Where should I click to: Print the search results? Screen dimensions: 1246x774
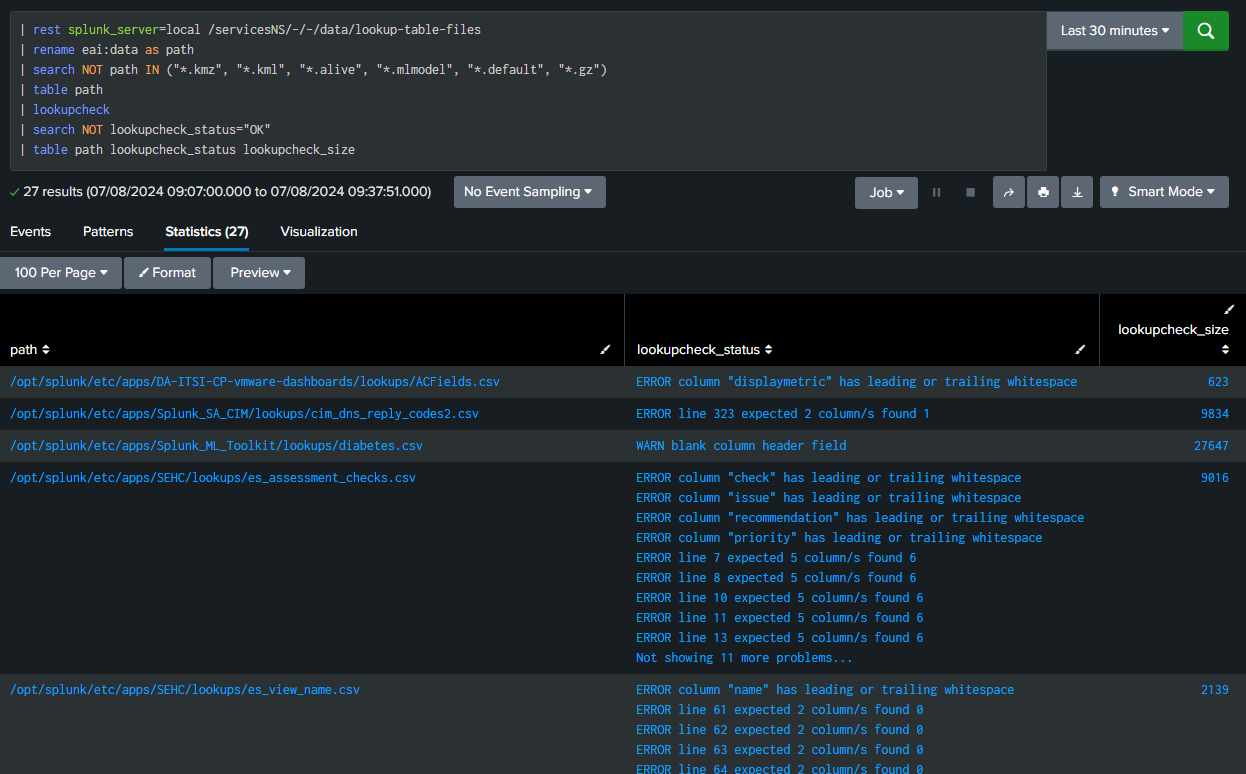coord(1043,192)
